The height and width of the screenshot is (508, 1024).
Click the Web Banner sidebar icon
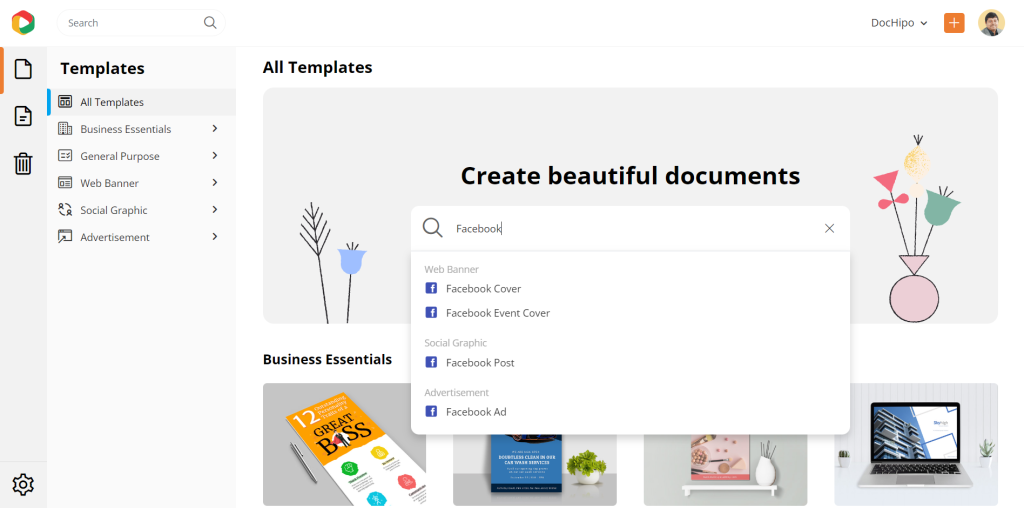[x=65, y=183]
